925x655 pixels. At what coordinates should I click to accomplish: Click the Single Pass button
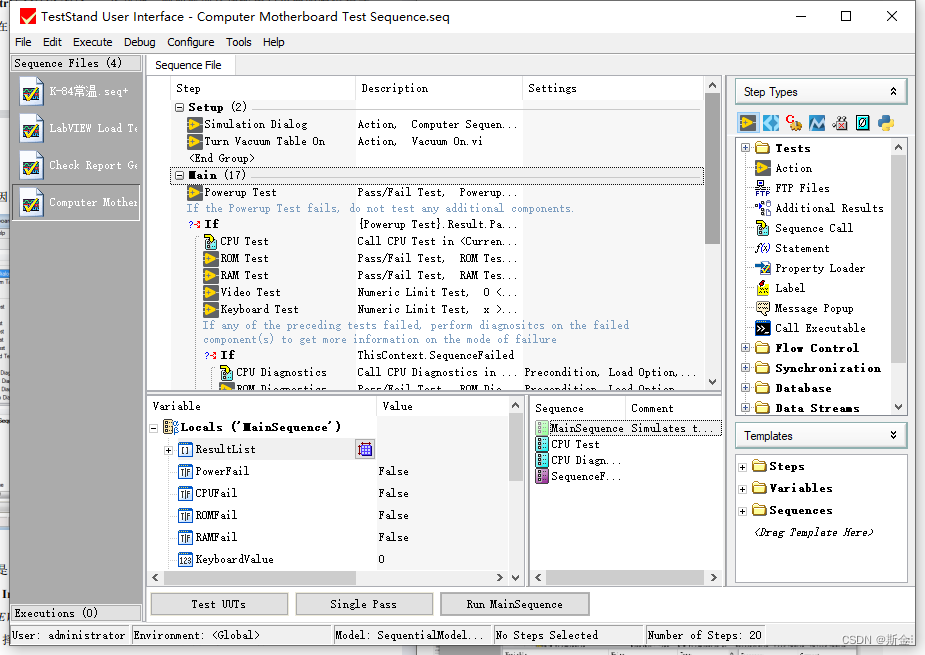click(363, 604)
